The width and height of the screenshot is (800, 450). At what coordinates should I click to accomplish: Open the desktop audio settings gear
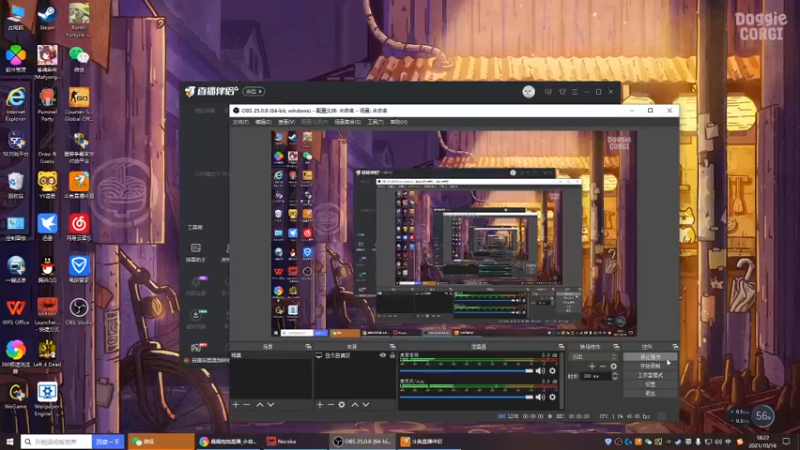point(553,371)
